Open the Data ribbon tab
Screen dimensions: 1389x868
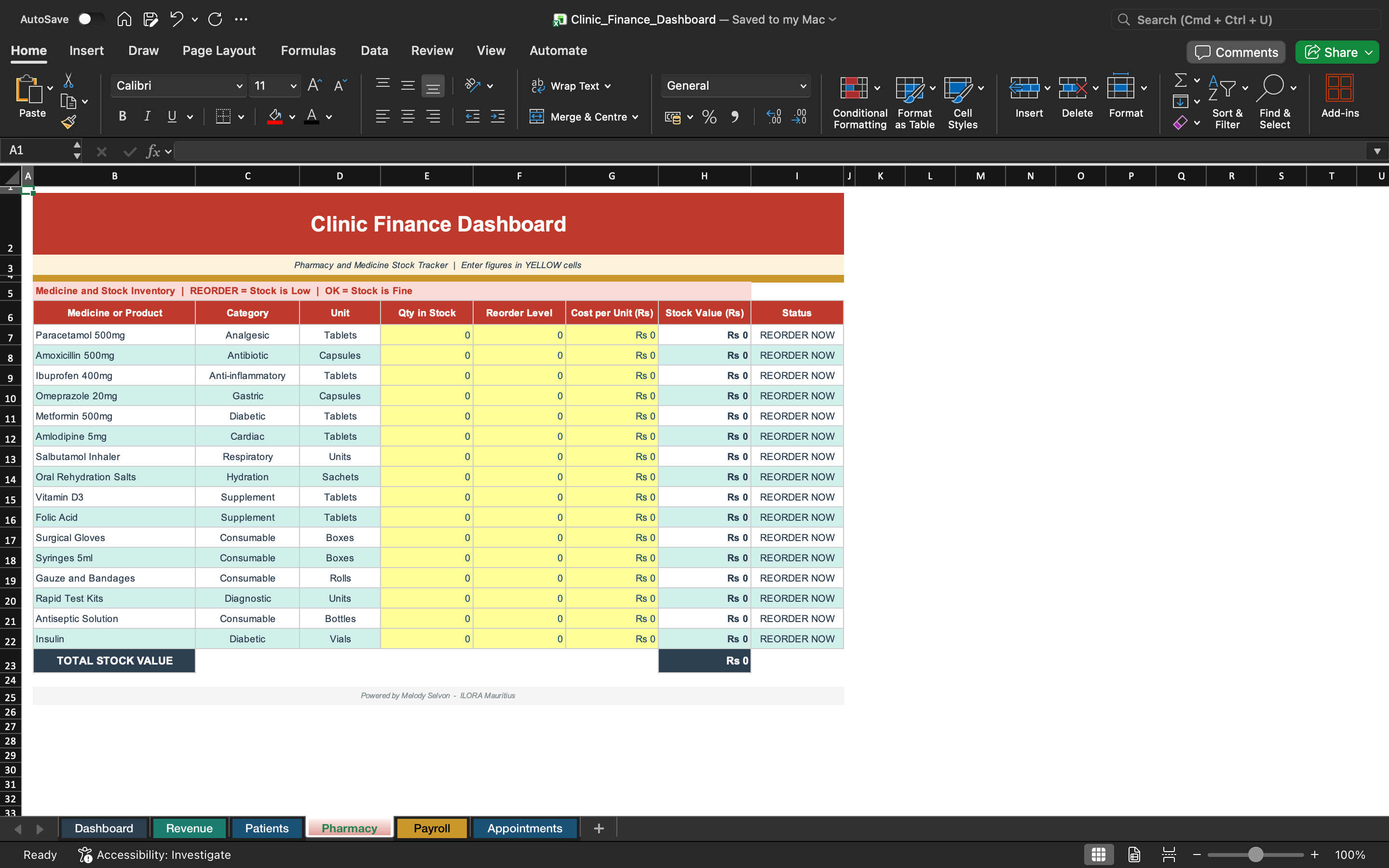pos(374,51)
